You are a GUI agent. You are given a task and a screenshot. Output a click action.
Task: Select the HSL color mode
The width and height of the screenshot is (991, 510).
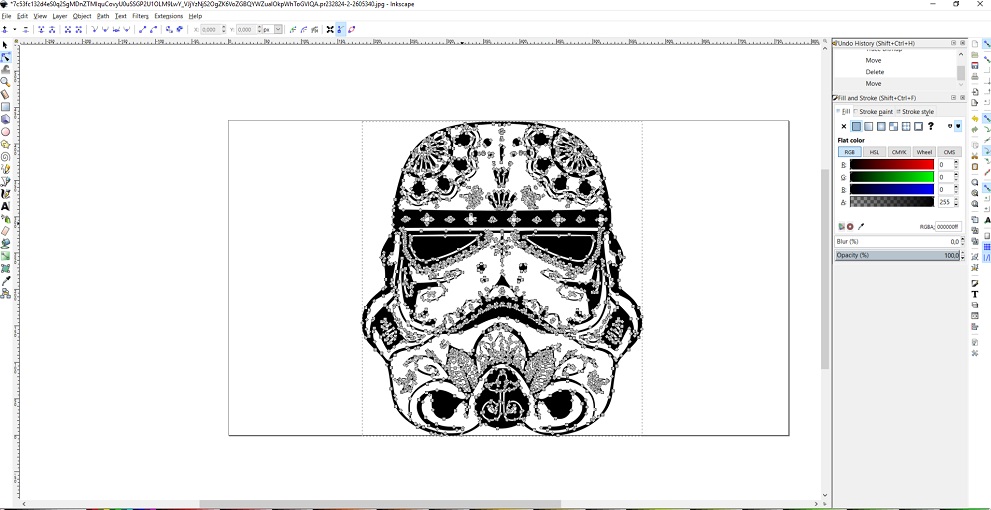tap(874, 152)
